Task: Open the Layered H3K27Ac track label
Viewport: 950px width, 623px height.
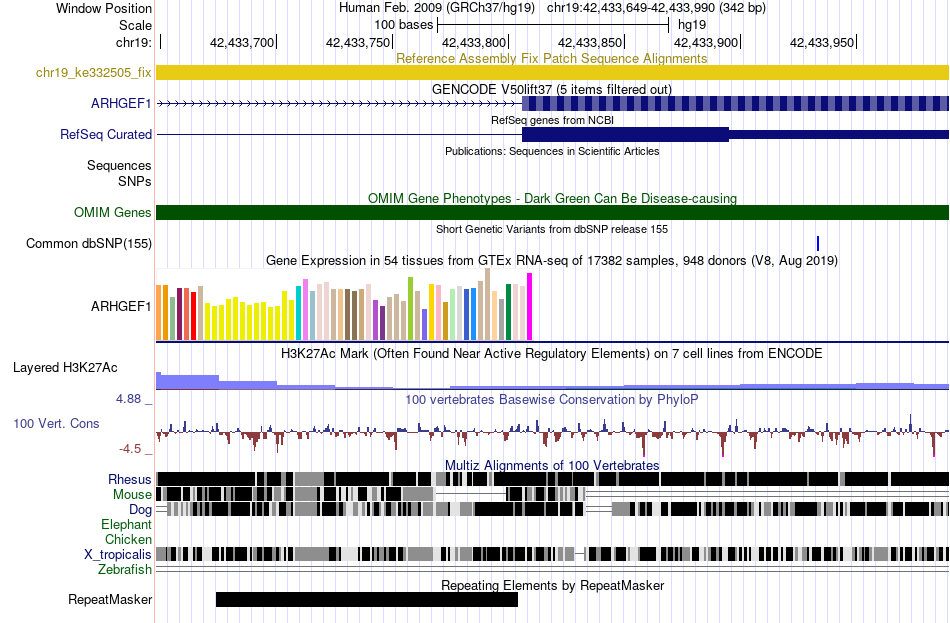Action: (x=65, y=368)
